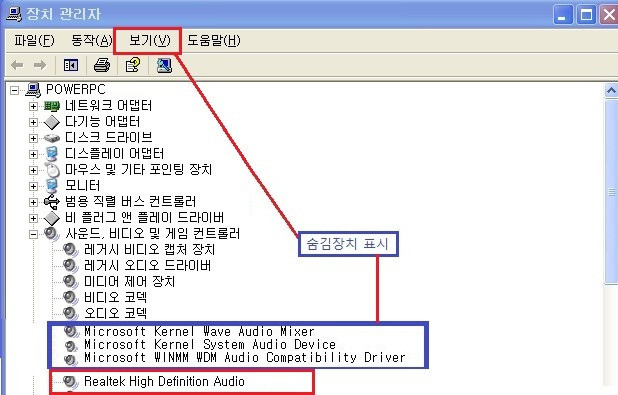Open the 파일(F) menu
The height and width of the screenshot is (395, 618).
(34, 40)
